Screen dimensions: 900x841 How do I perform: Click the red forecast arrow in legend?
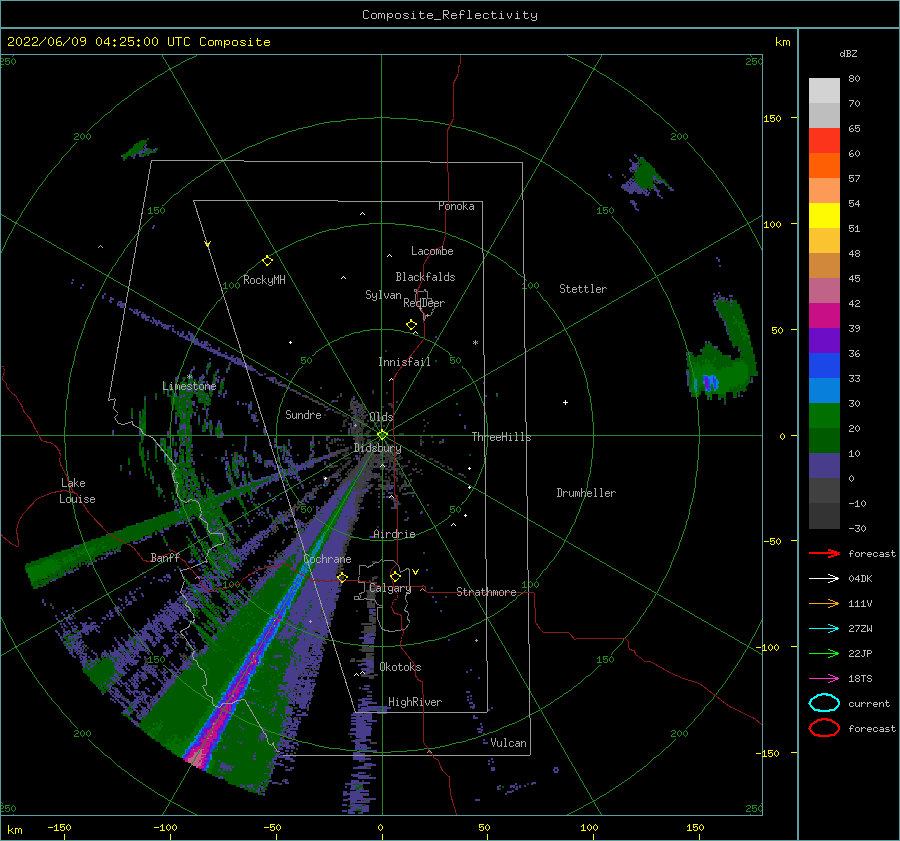[824, 553]
